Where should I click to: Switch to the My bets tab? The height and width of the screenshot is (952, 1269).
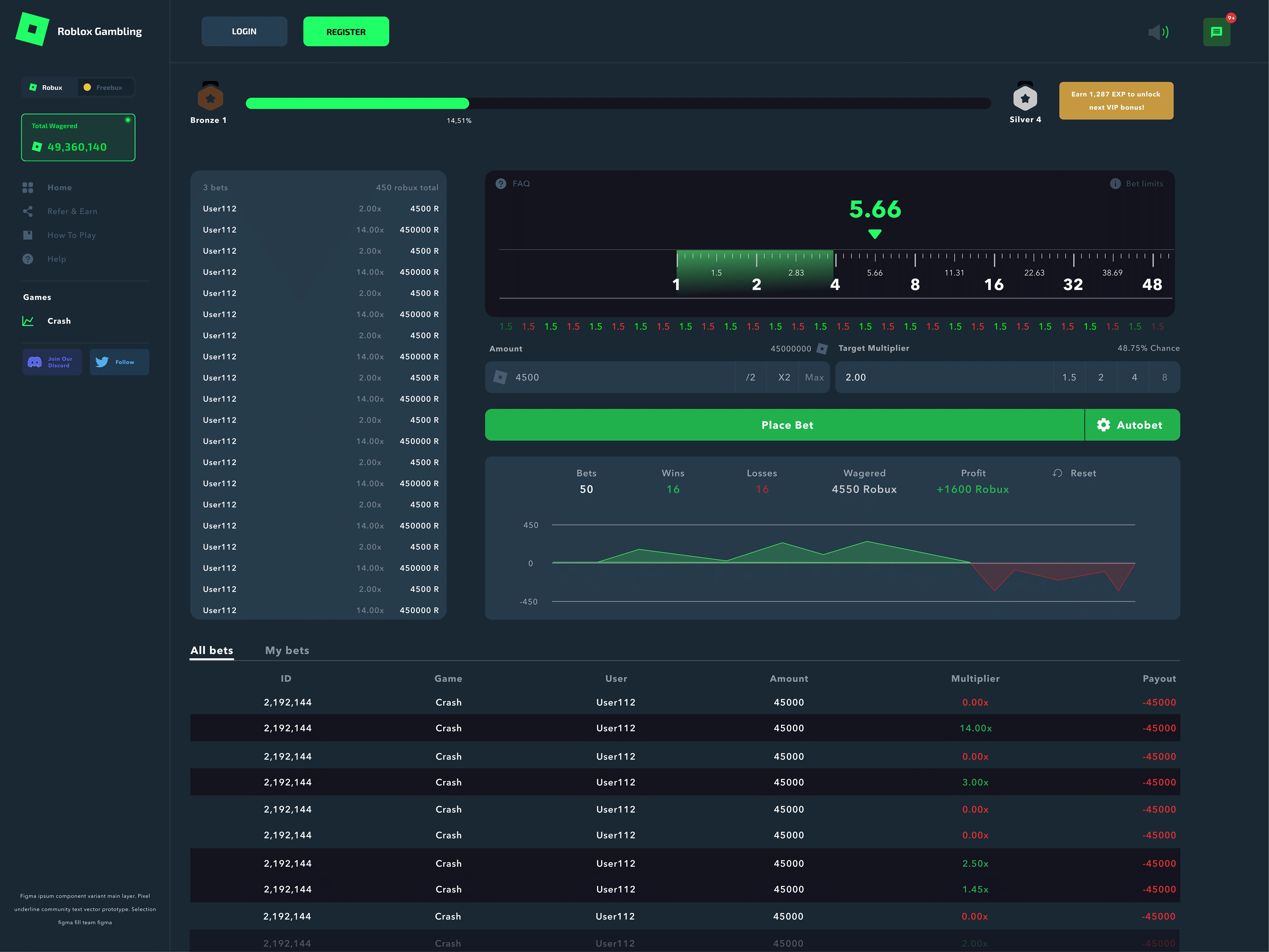coord(287,650)
